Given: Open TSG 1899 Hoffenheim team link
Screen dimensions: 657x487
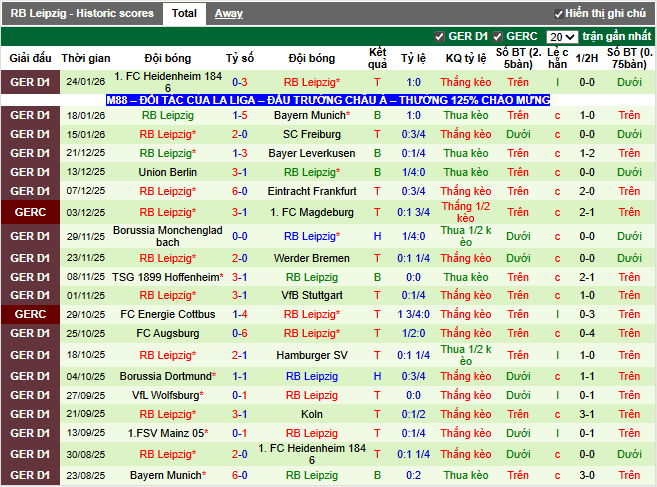Looking at the screenshot, I should pyautogui.click(x=168, y=277).
